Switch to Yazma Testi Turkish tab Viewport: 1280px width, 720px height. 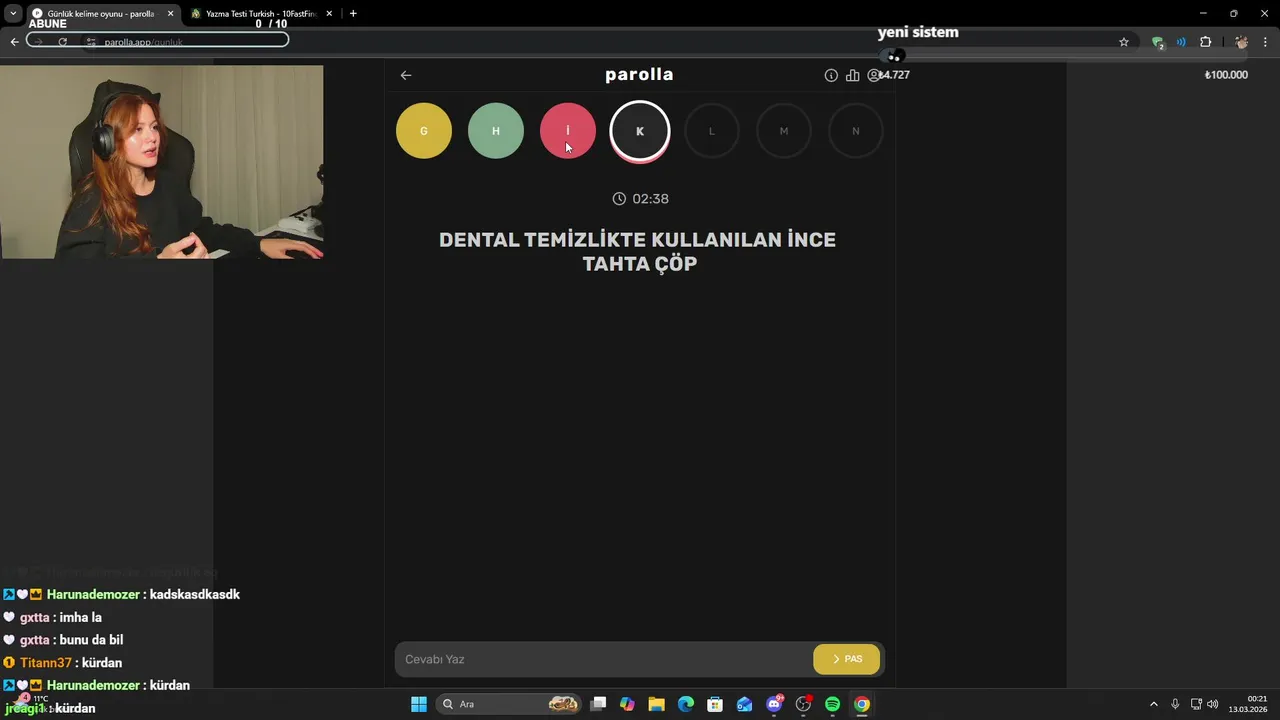click(x=262, y=14)
